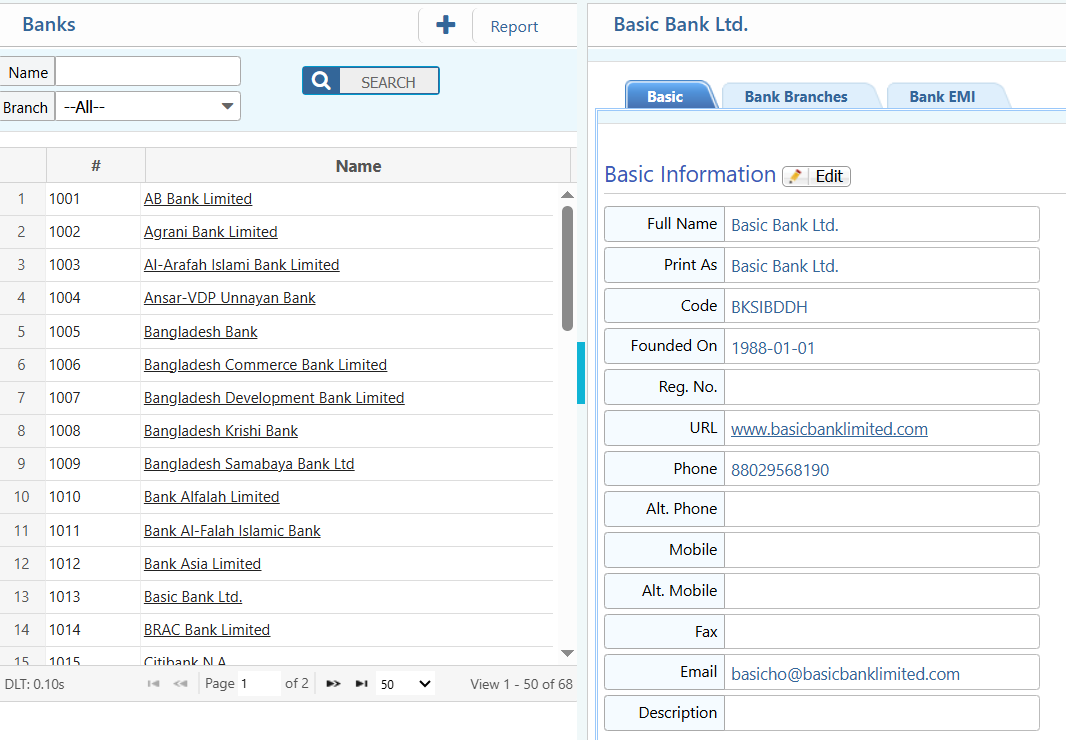Open the Bank EMI tab
This screenshot has width=1066, height=740.
point(942,96)
